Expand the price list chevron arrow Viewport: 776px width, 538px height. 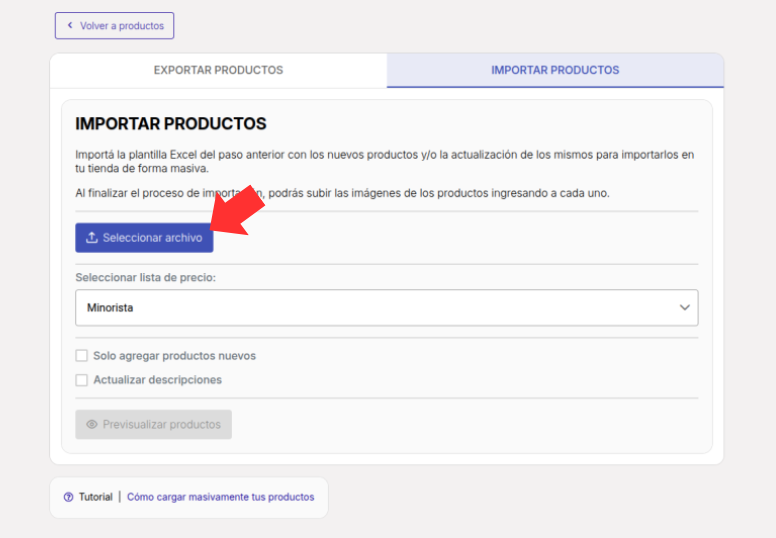pyautogui.click(x=684, y=308)
